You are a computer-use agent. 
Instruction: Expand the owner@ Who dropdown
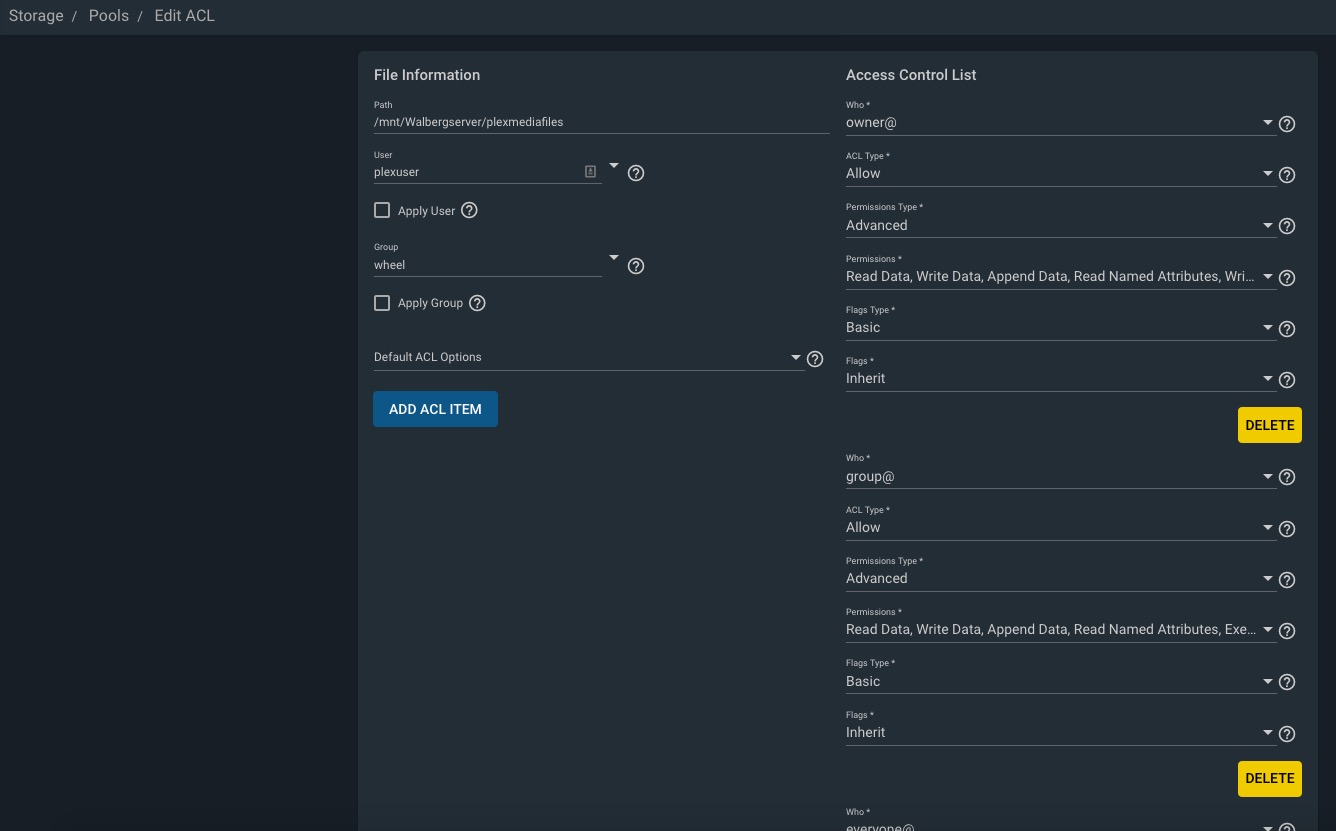(1059, 123)
